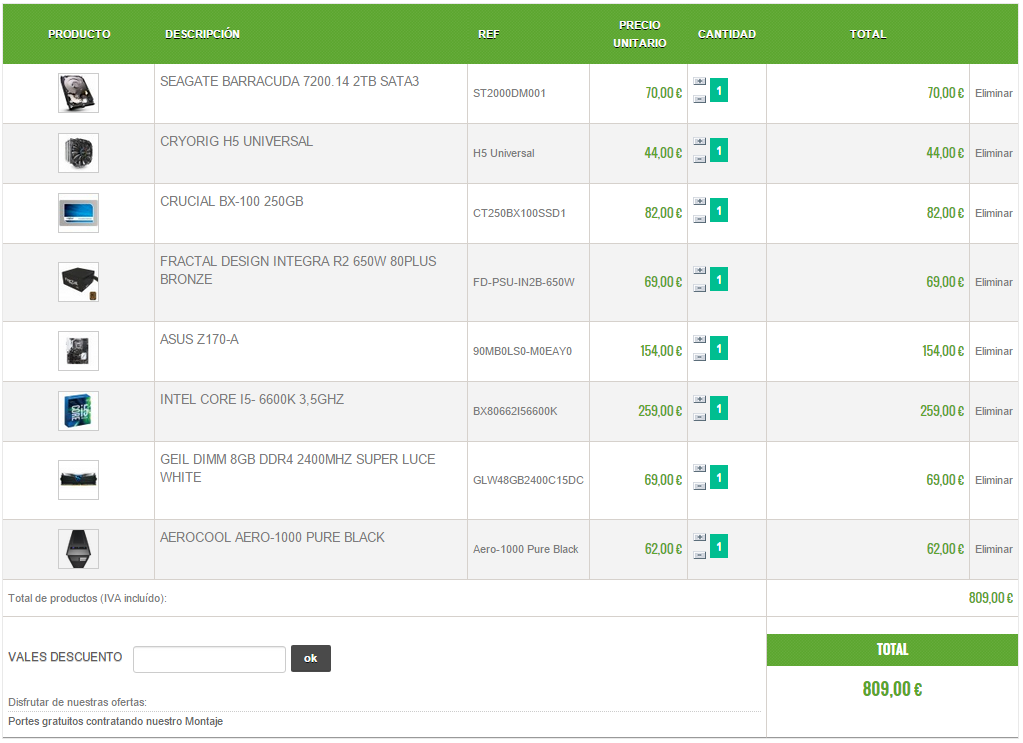This screenshot has width=1023, height=743.
Task: Open Aerocool Aero-1000 Pure Black description
Action: pos(272,538)
